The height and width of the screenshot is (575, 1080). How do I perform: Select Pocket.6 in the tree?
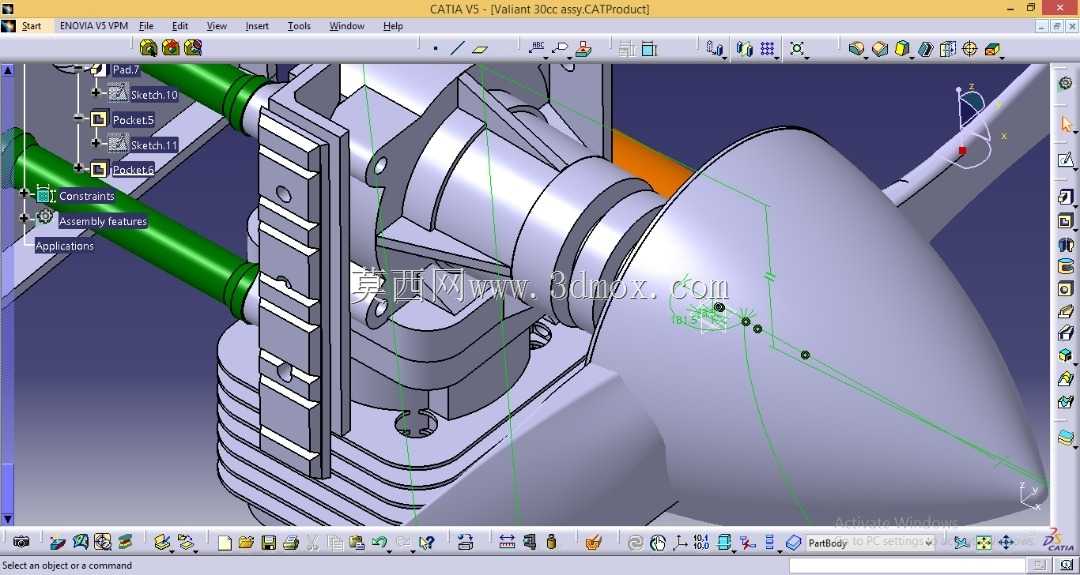(133, 170)
